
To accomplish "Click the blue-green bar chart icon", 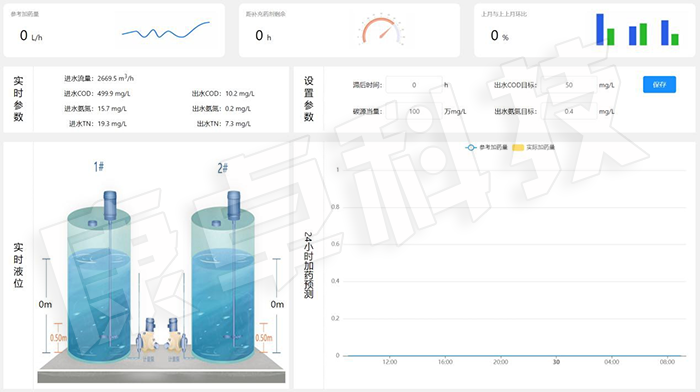I will [x=638, y=29].
